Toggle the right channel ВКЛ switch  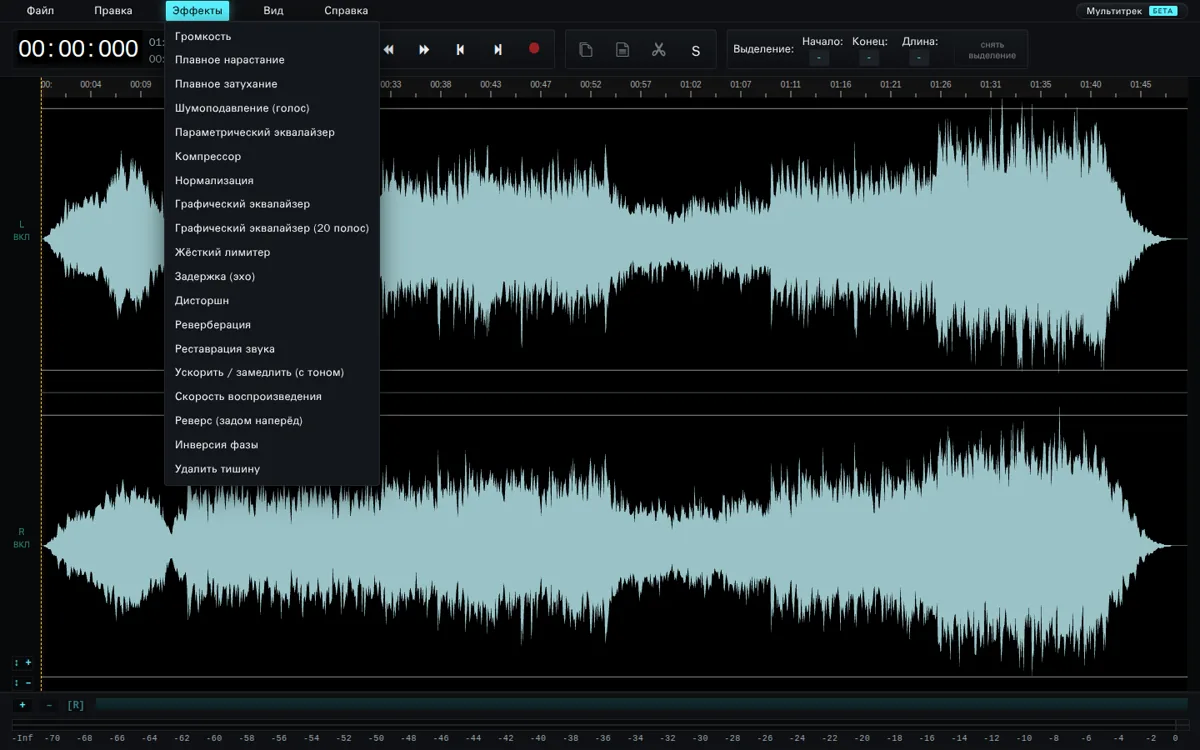[x=21, y=545]
